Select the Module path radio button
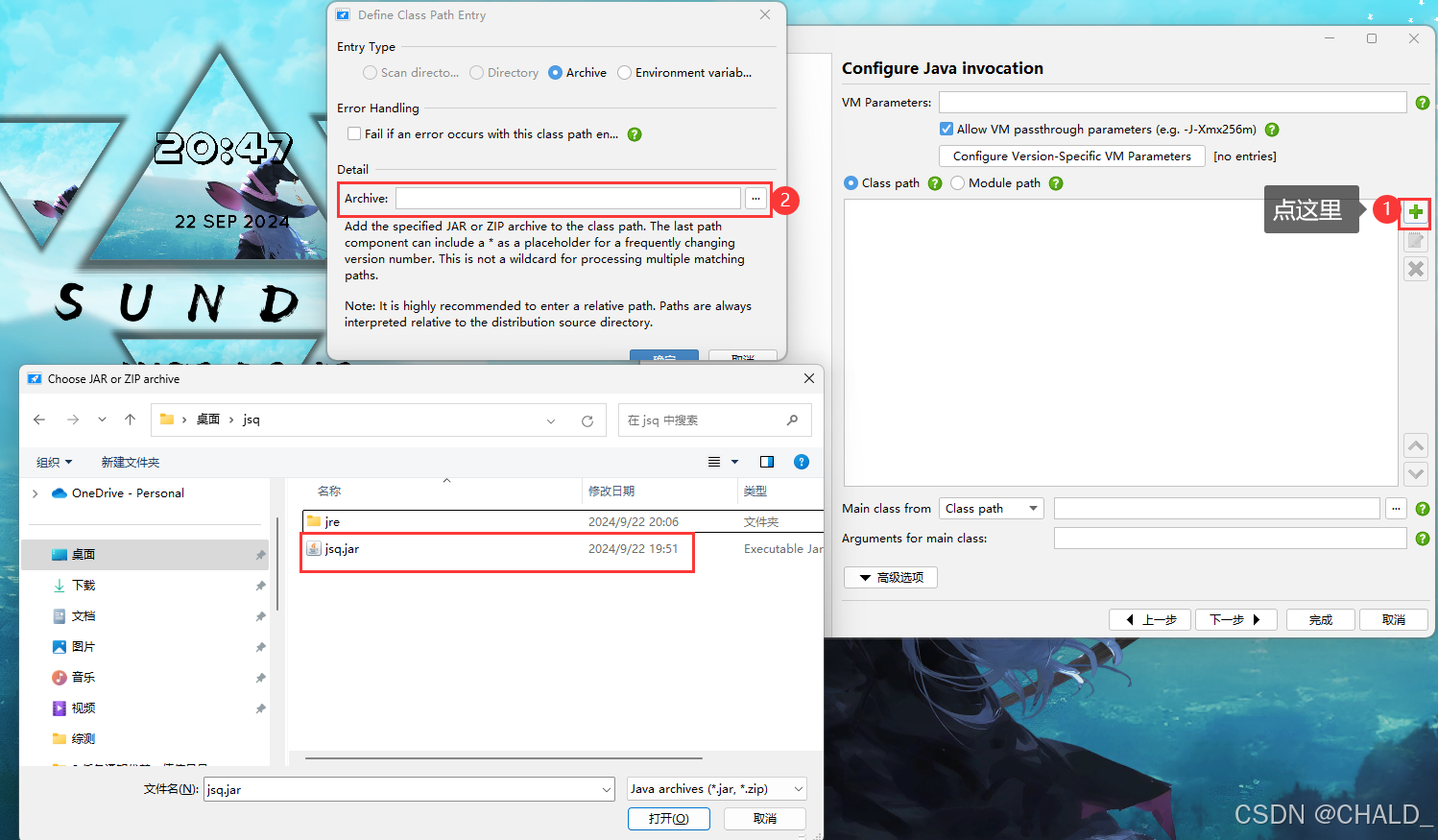Image resolution: width=1438 pixels, height=840 pixels. tap(957, 182)
